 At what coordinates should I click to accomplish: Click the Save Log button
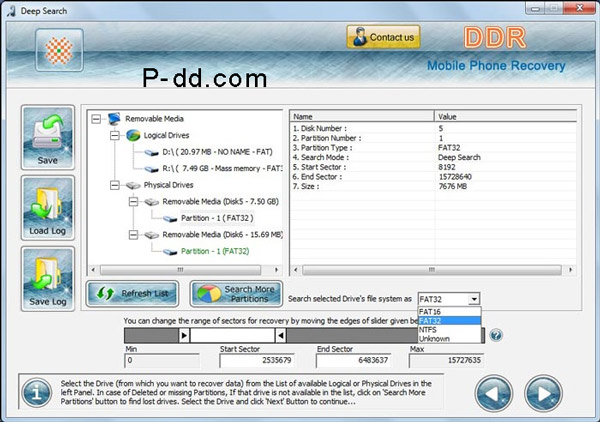[x=48, y=279]
